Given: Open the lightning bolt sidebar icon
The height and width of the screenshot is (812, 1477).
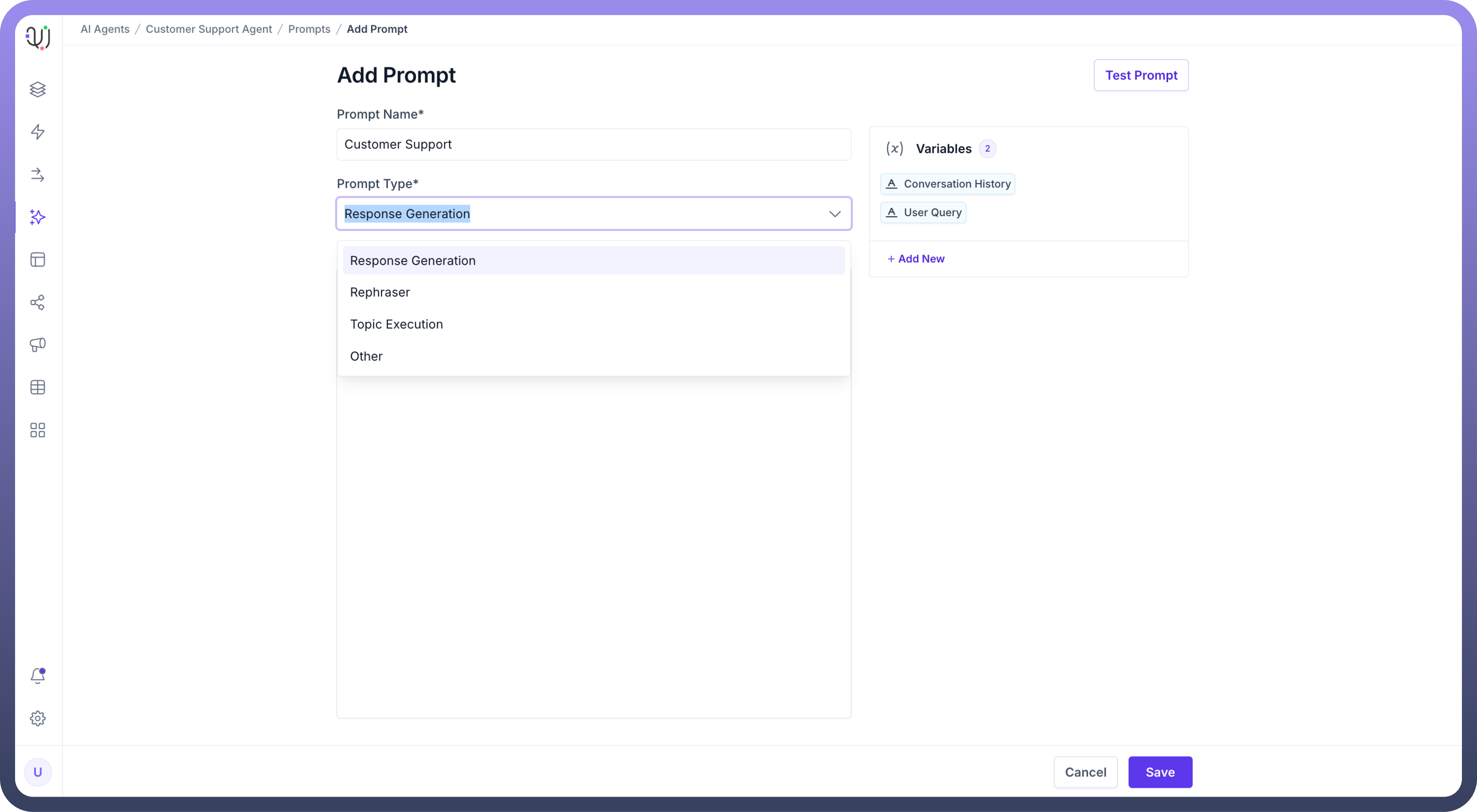Looking at the screenshot, I should click(x=38, y=132).
